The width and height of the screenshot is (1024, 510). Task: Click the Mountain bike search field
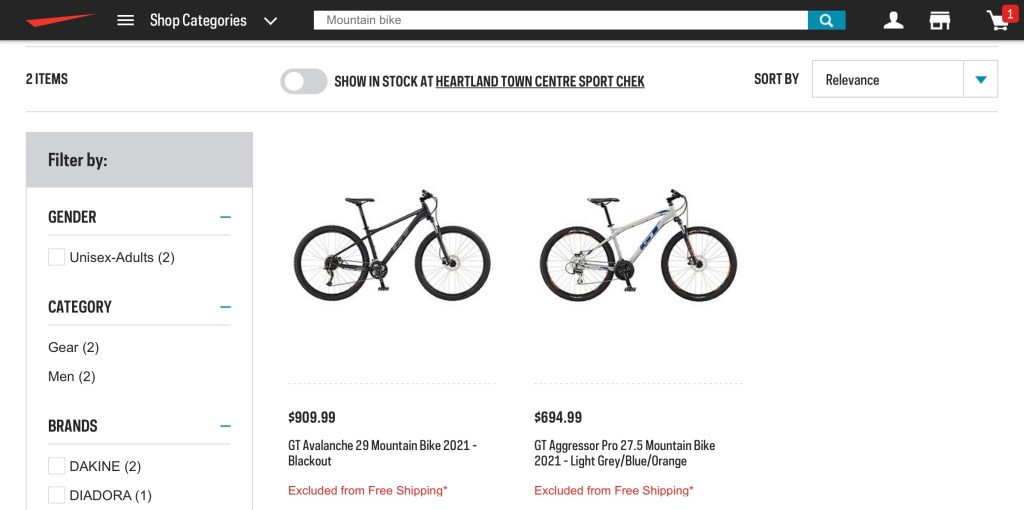(x=560, y=20)
